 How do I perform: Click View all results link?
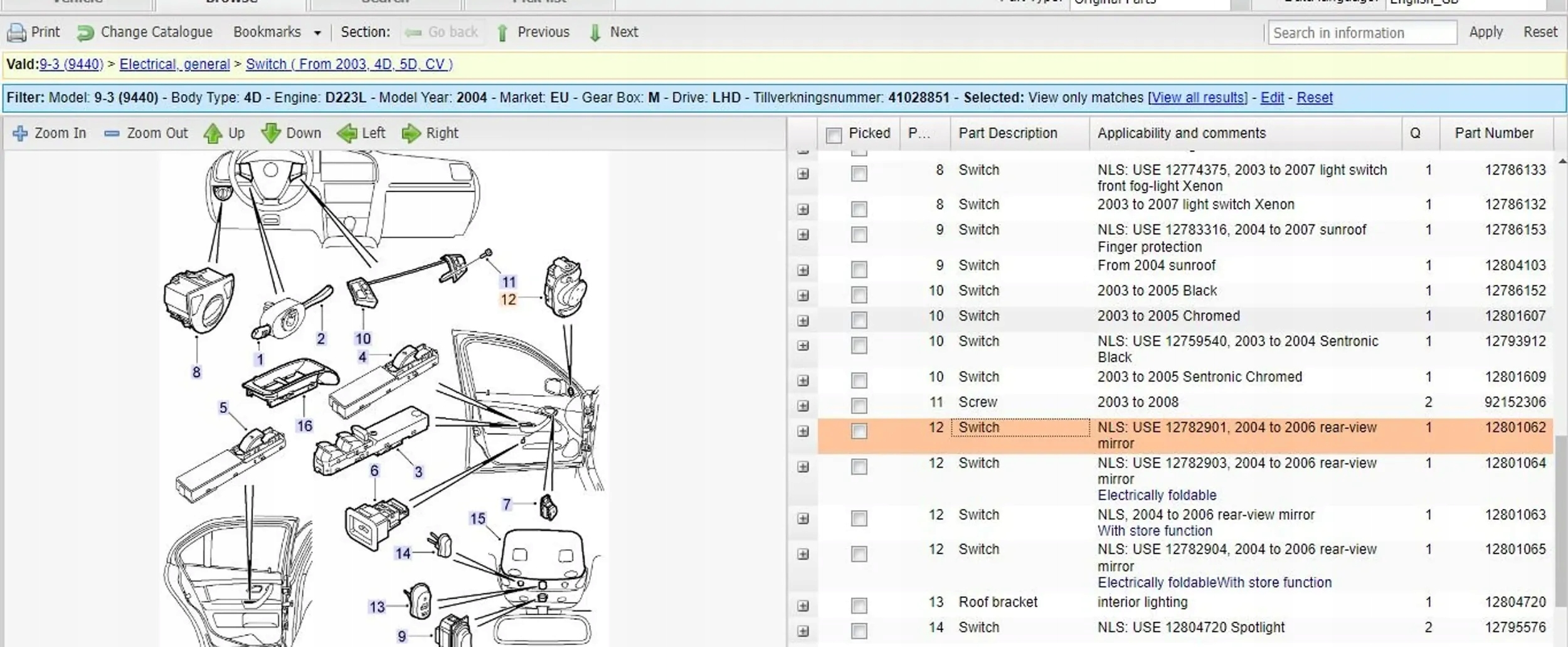tap(1197, 98)
